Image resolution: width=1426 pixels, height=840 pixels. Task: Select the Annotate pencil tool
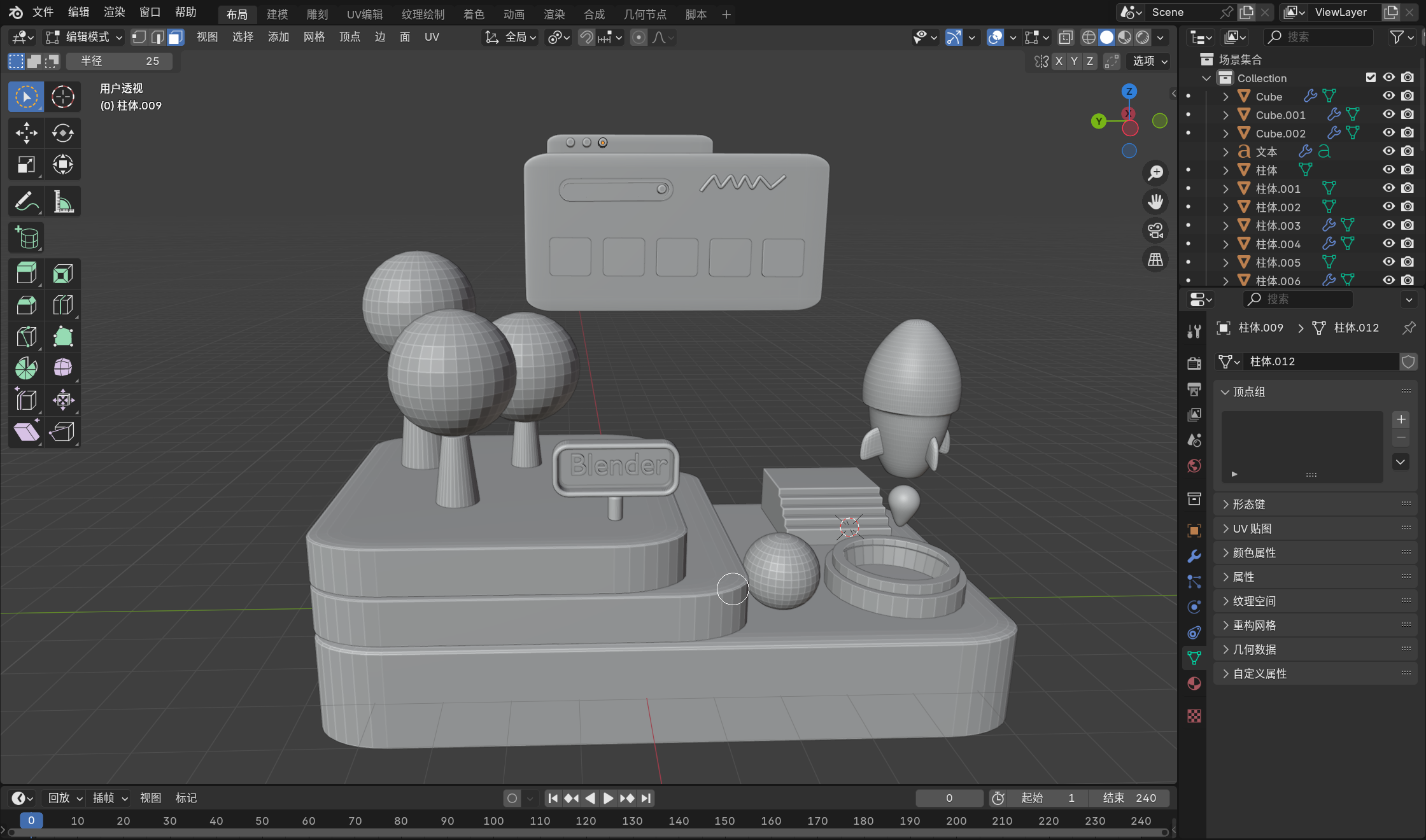click(26, 202)
